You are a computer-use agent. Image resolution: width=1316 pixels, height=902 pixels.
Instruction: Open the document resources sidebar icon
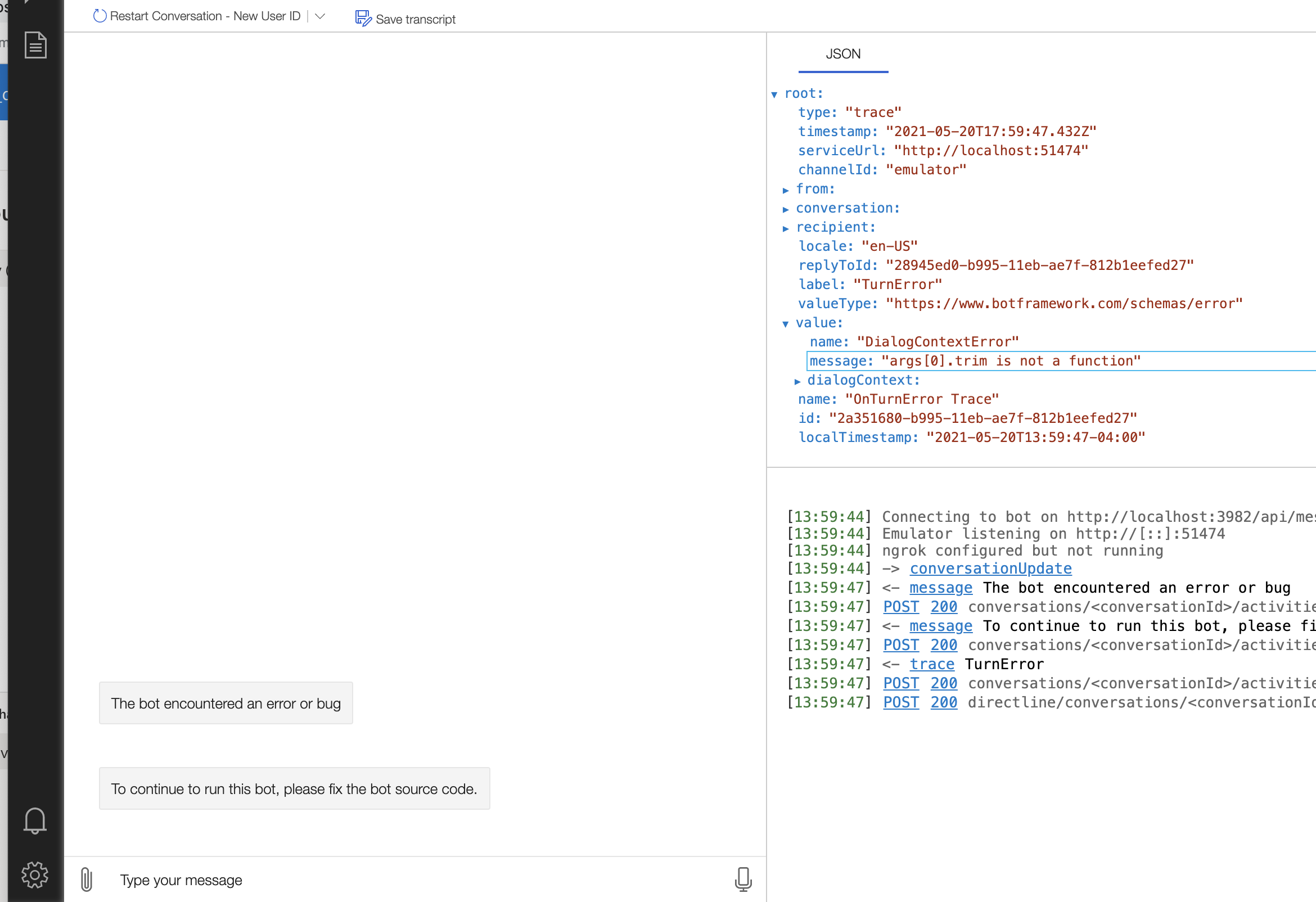35,46
